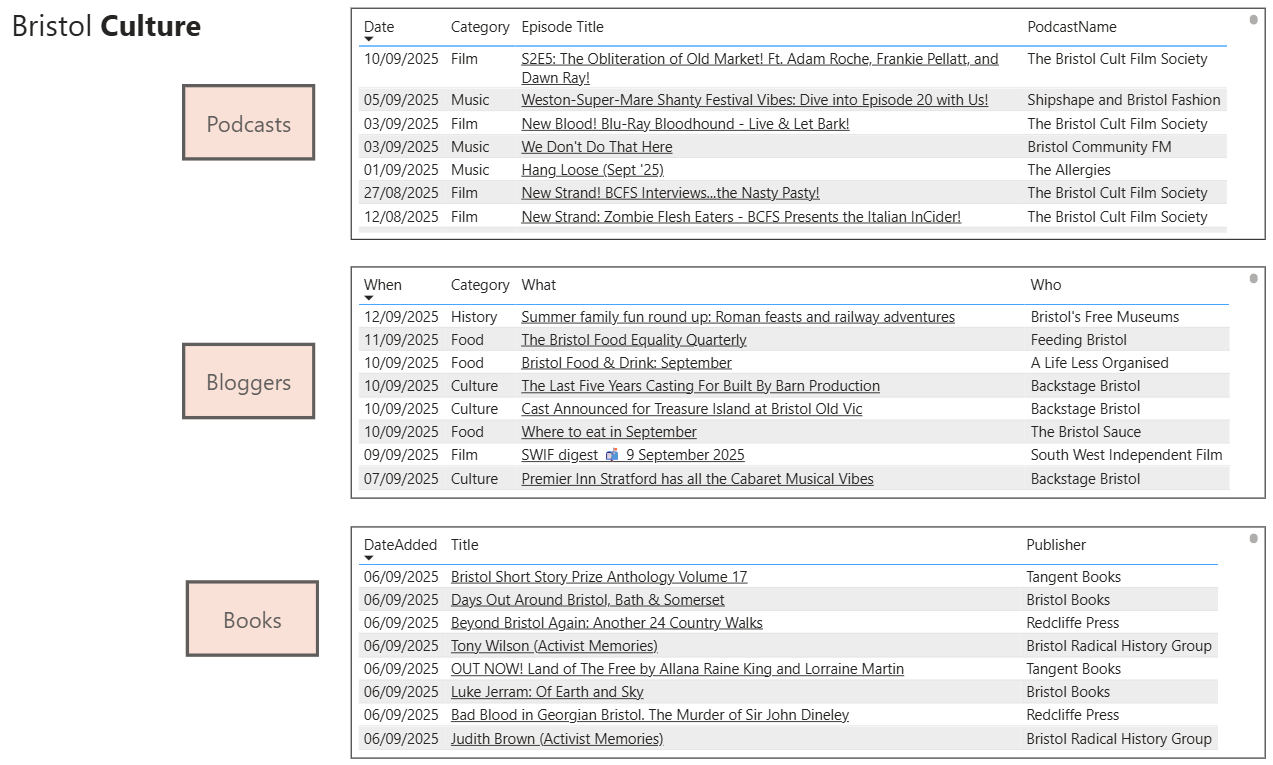1273x765 pixels.
Task: Open Judith Brown (Activist Memories) link
Action: click(x=557, y=739)
